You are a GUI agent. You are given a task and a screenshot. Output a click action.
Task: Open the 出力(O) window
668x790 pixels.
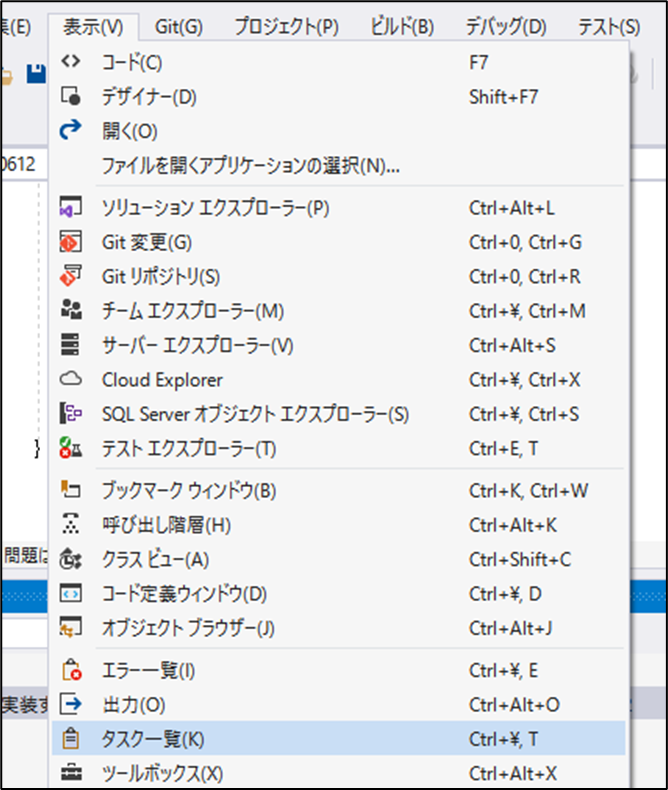click(x=133, y=705)
